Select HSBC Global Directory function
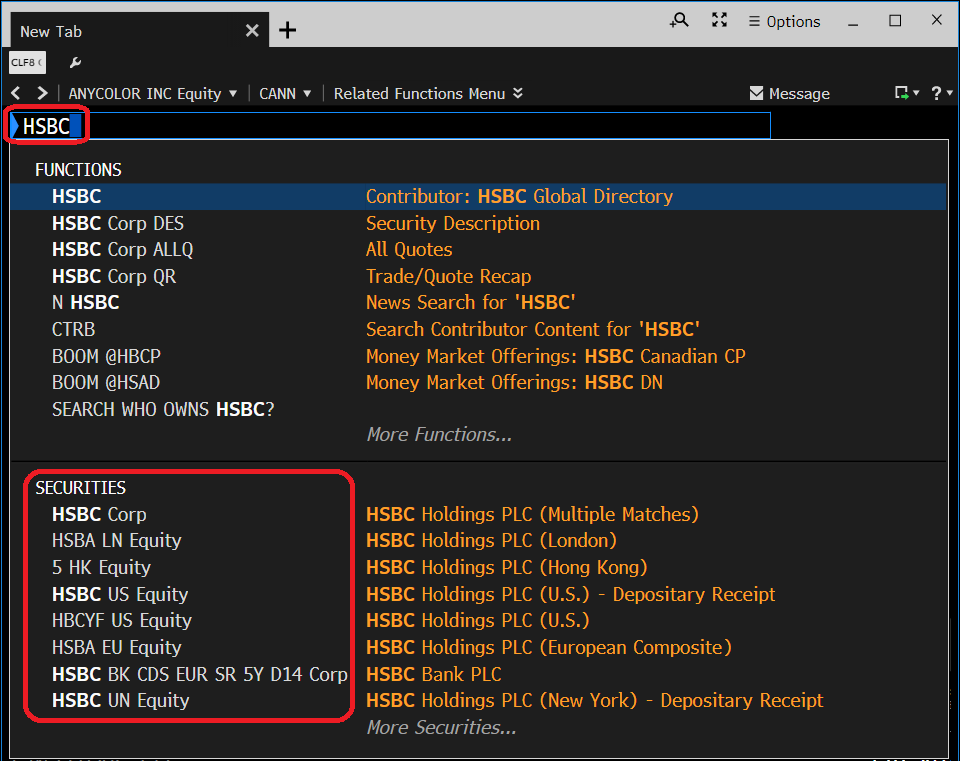The image size is (960, 761). pyautogui.click(x=478, y=197)
